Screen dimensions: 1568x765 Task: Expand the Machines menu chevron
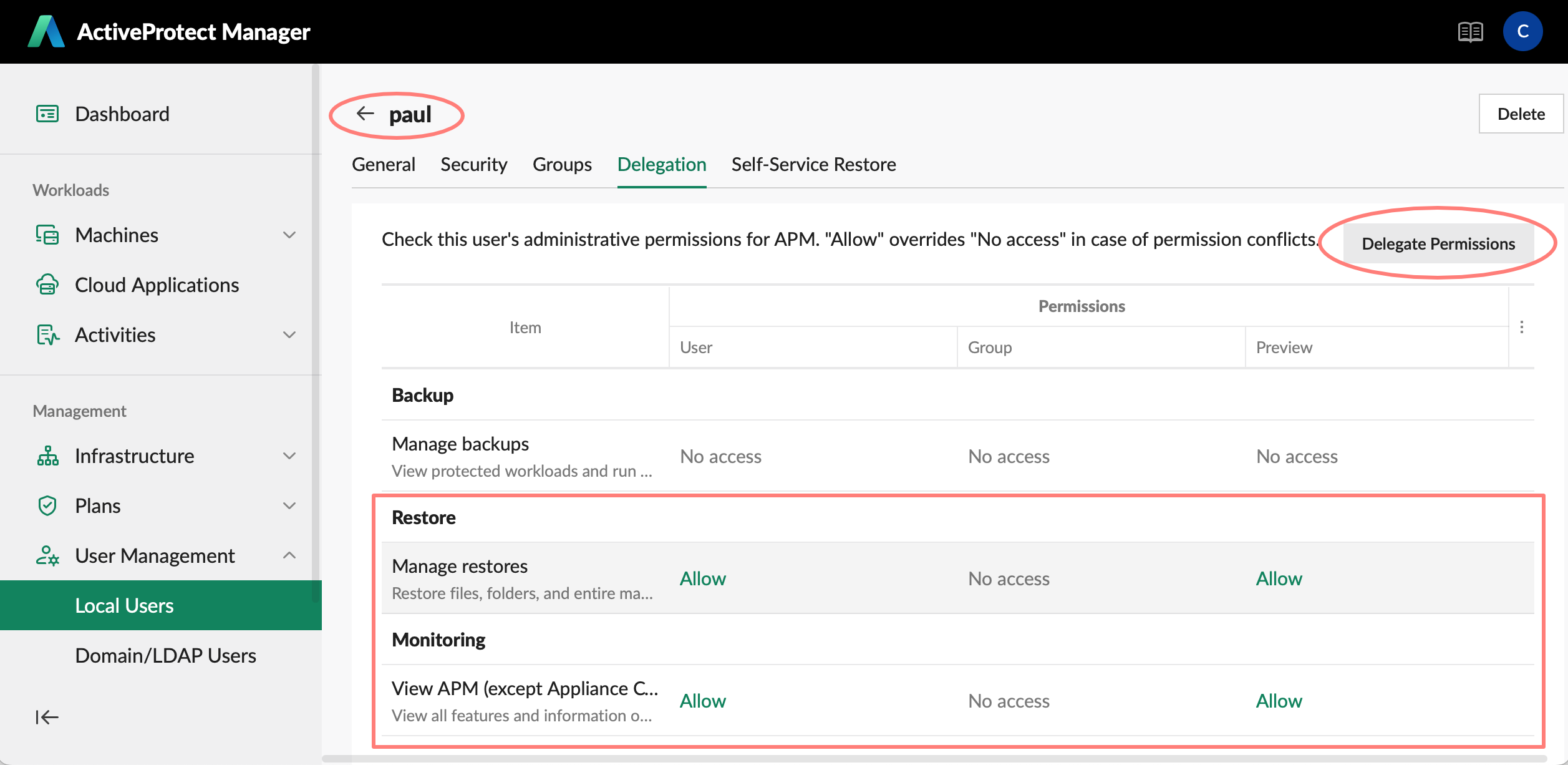tap(289, 235)
